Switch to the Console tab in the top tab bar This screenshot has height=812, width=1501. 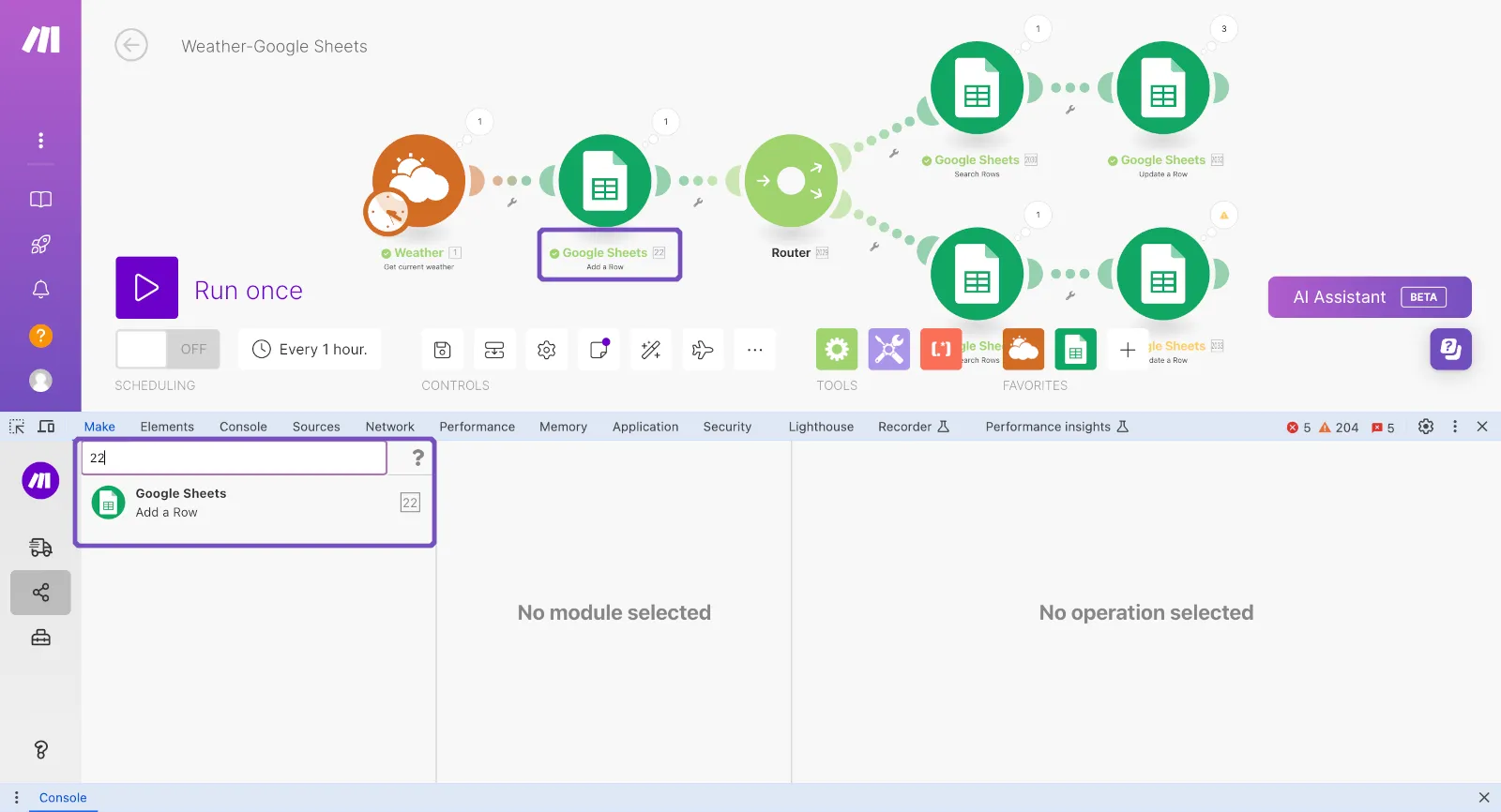click(243, 427)
